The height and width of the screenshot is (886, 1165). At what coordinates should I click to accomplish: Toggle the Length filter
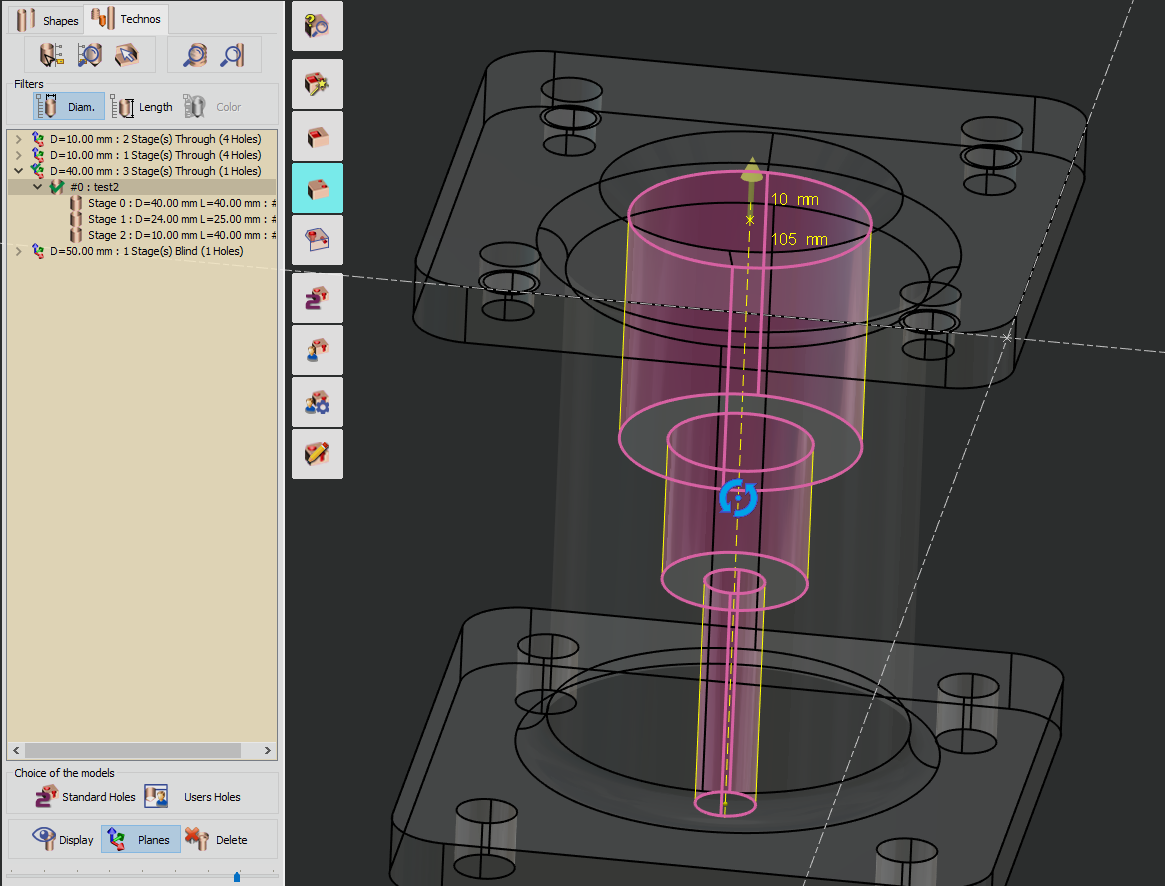(142, 107)
